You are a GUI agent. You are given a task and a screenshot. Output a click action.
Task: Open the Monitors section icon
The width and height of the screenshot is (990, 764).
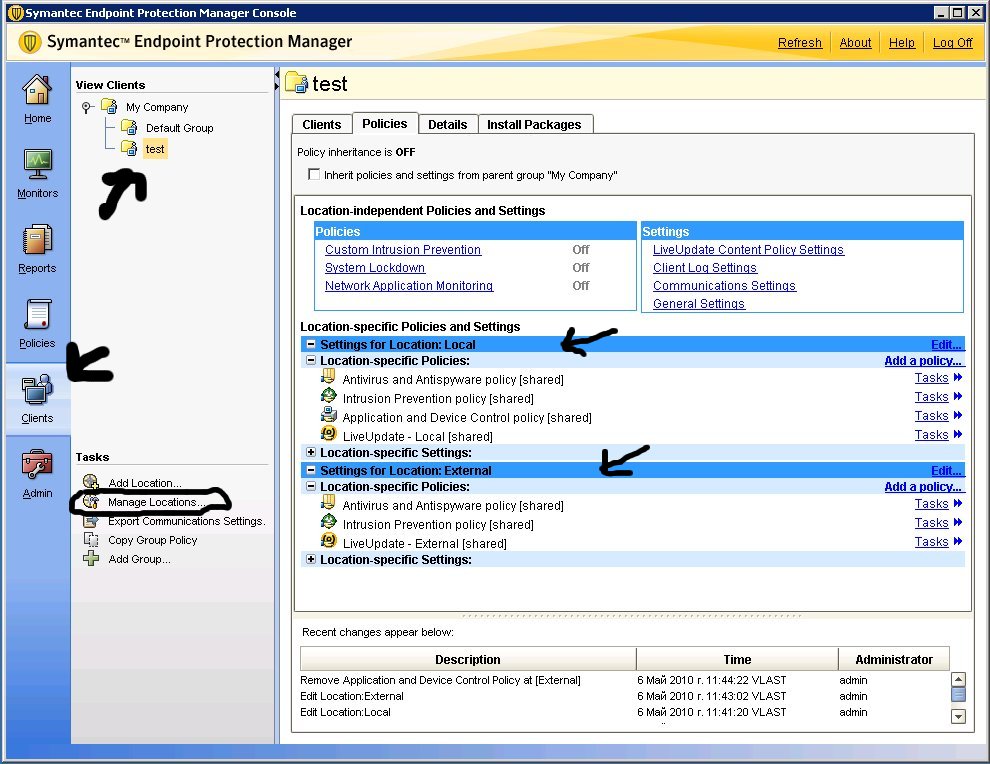(x=37, y=165)
